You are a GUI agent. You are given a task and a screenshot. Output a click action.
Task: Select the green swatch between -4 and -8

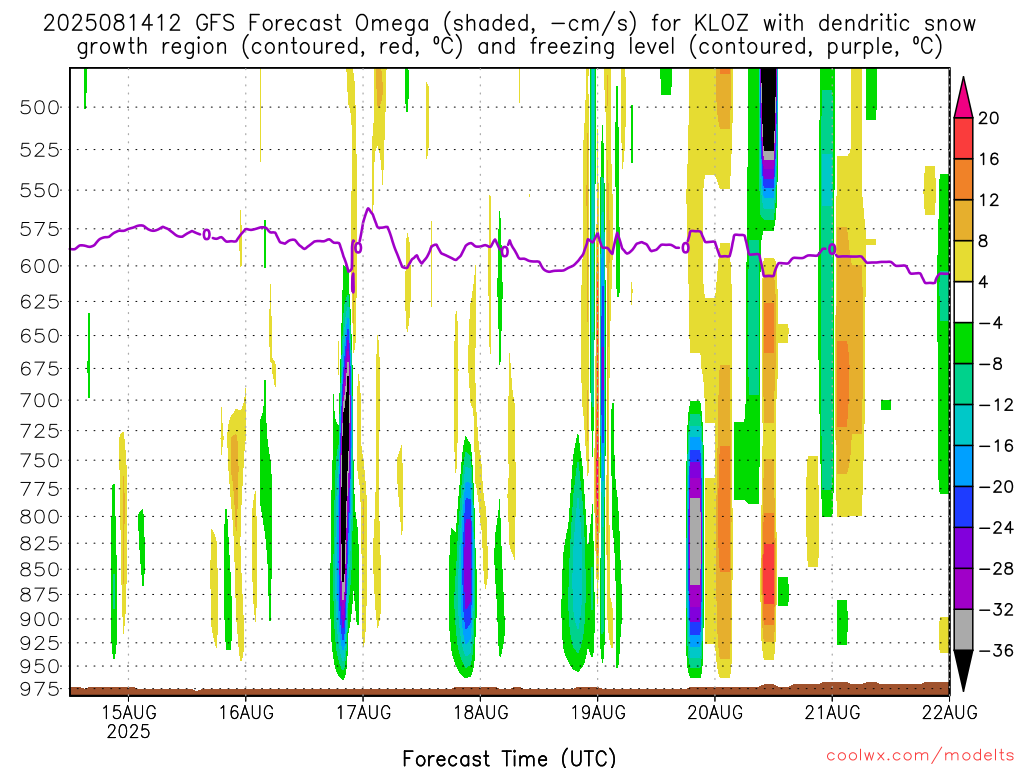963,344
